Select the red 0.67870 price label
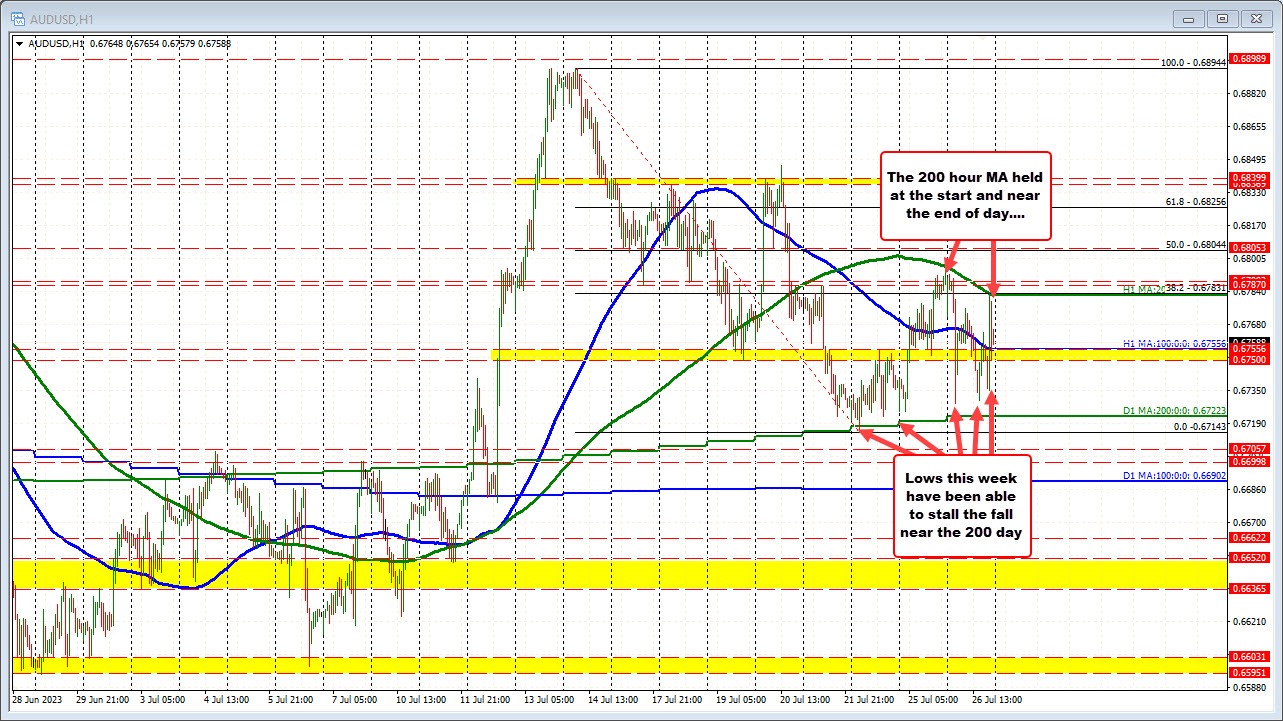The height and width of the screenshot is (721, 1283). (x=1251, y=284)
